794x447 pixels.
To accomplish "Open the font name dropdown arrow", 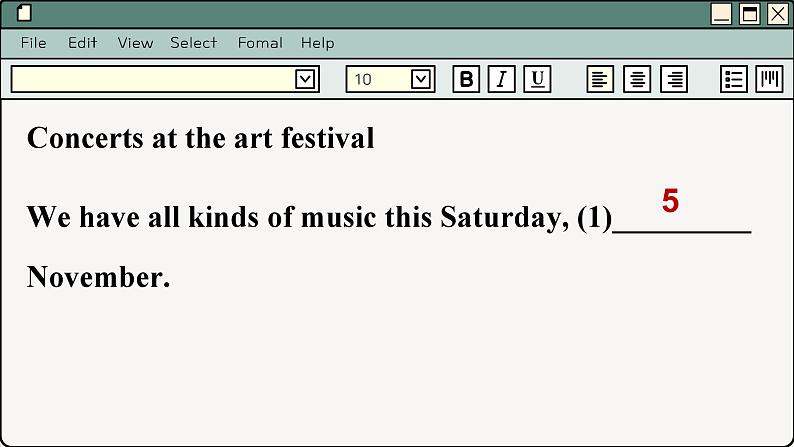I will pos(305,79).
